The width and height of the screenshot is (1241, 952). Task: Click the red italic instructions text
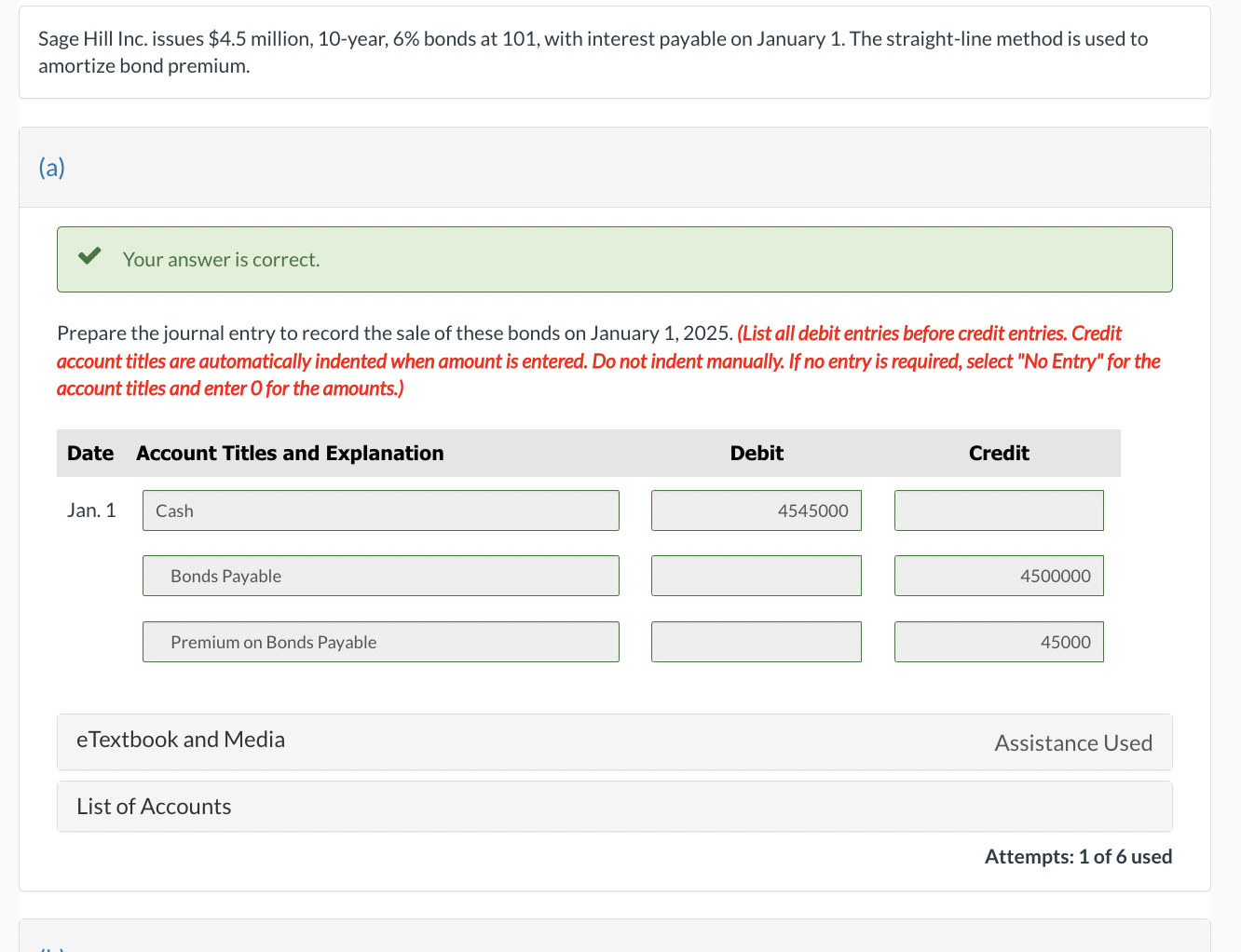tap(608, 360)
